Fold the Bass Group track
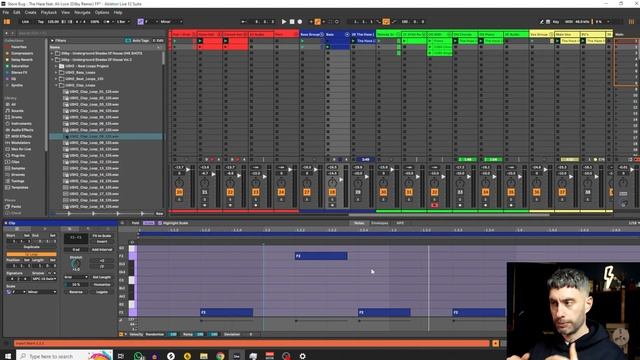This screenshot has width=640, height=360. pos(322,34)
